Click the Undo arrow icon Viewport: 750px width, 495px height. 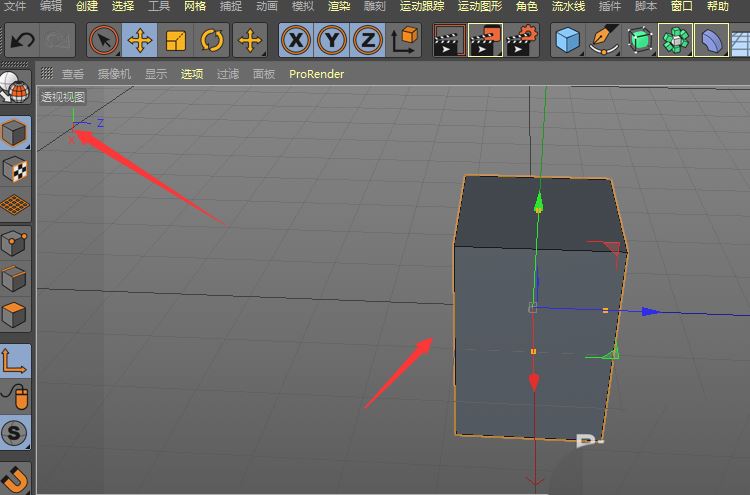click(x=22, y=41)
